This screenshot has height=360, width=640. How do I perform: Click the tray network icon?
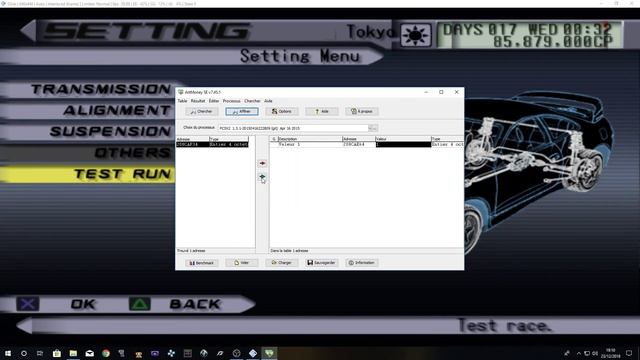tap(587, 353)
